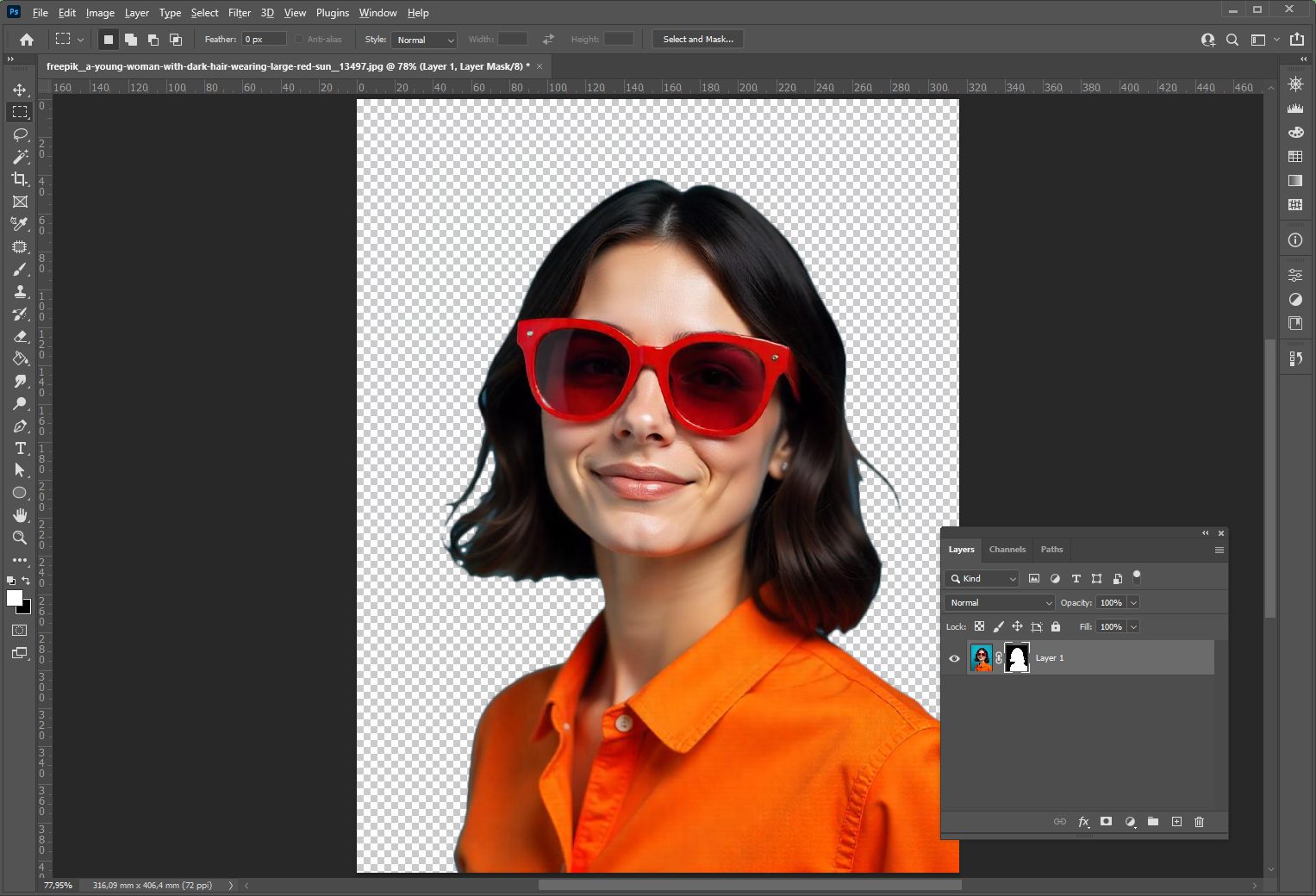
Task: Open the Share document icon
Action: (x=1297, y=40)
